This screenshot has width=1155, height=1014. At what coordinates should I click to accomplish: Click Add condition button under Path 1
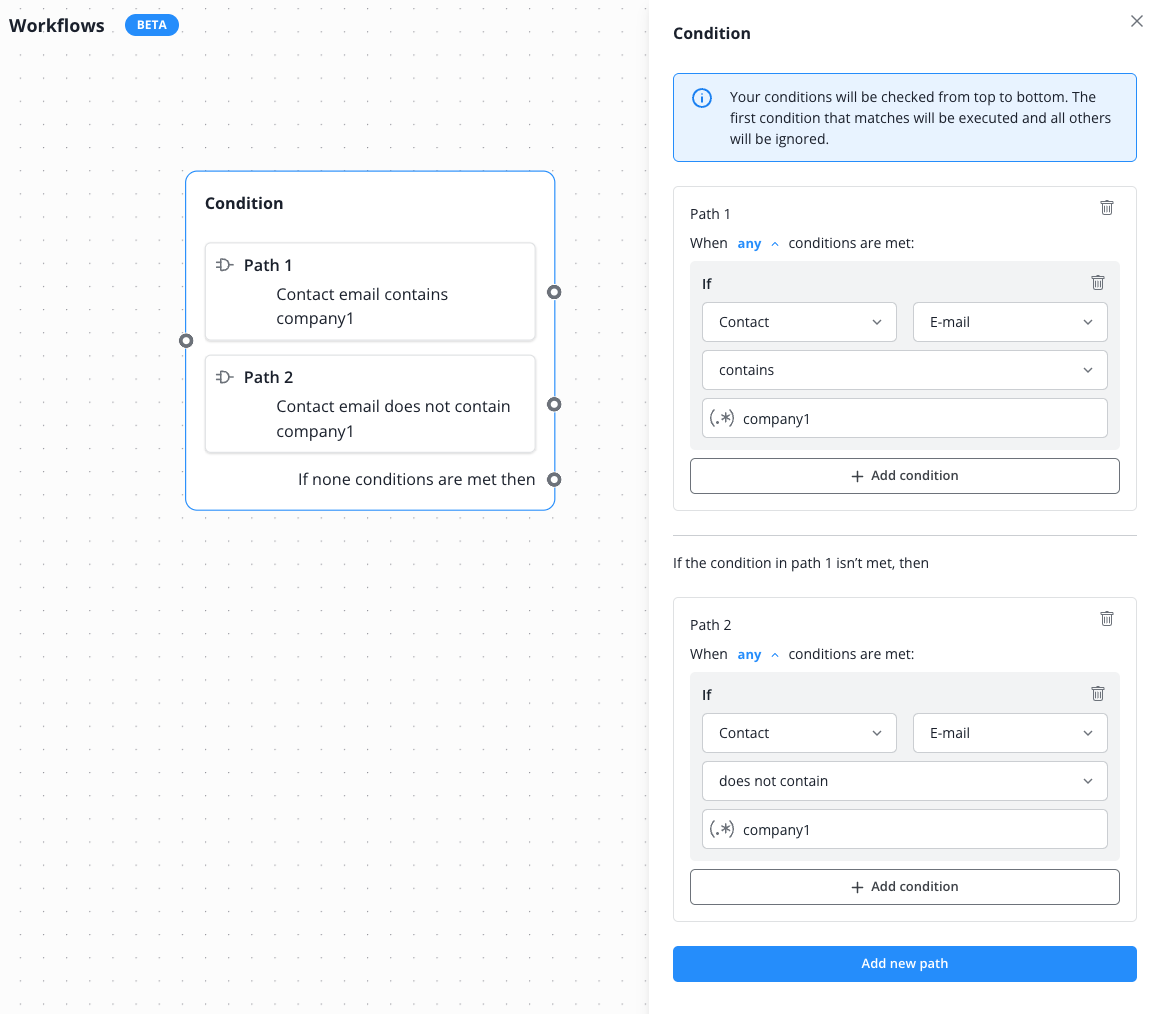(904, 476)
